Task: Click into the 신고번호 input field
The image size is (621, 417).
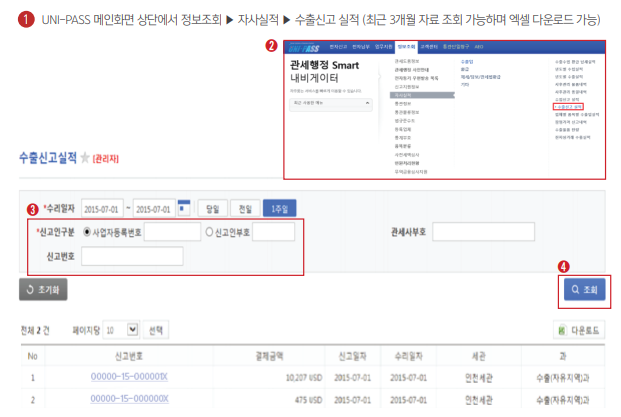Action: tap(133, 256)
